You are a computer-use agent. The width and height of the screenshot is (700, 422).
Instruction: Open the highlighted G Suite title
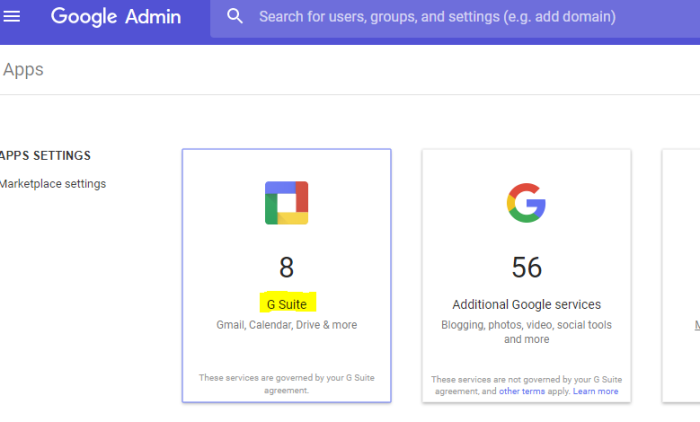(287, 304)
